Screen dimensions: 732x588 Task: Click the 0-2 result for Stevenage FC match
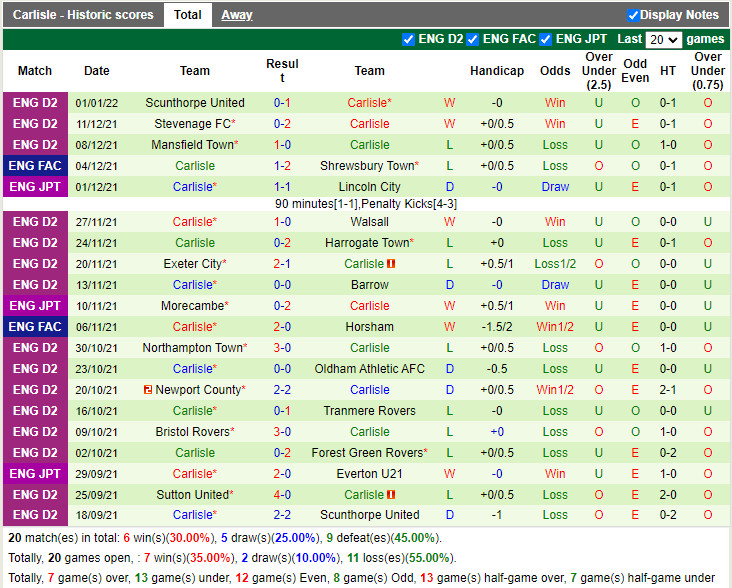[x=282, y=124]
